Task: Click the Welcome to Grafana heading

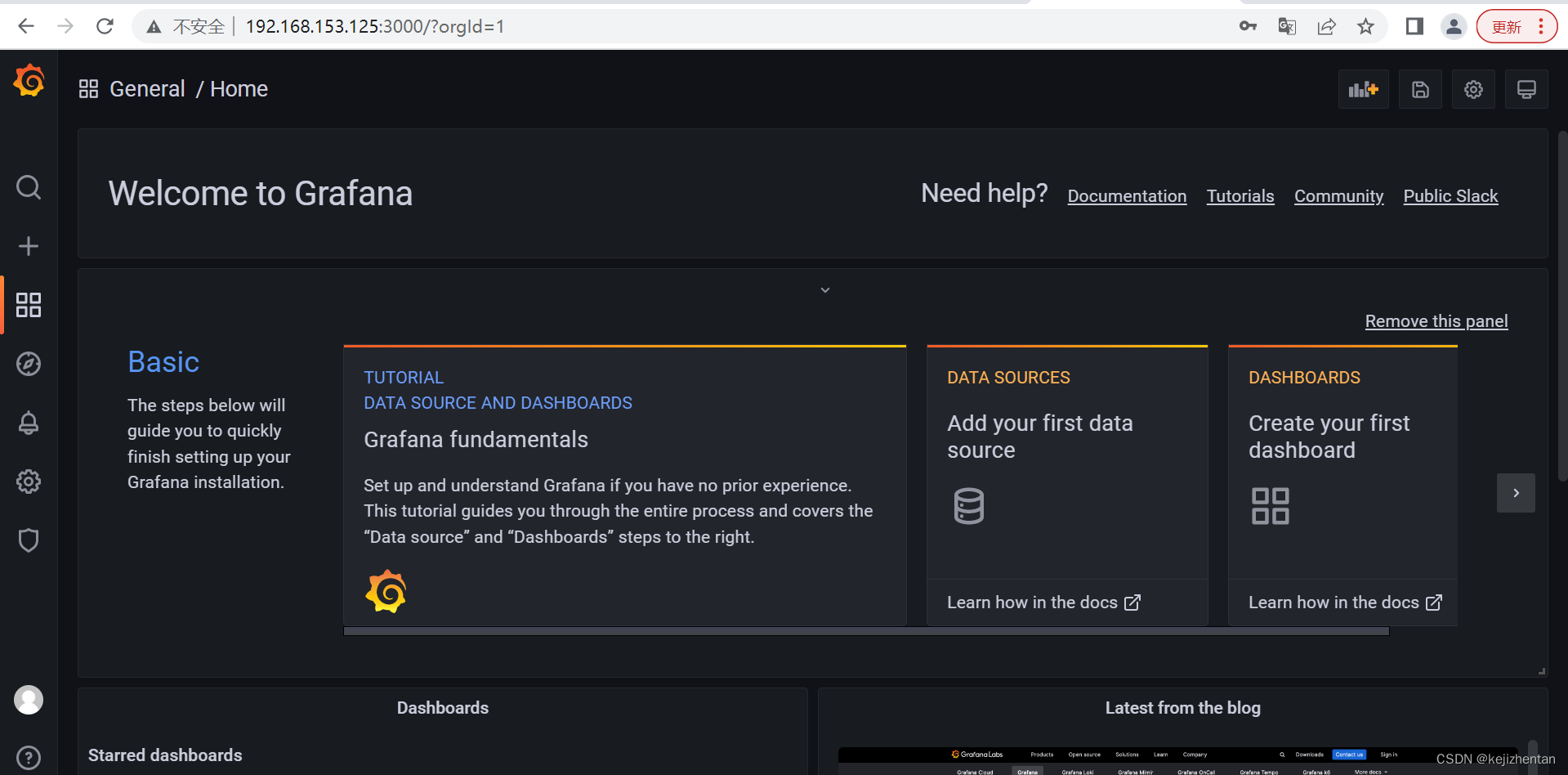Action: point(261,194)
